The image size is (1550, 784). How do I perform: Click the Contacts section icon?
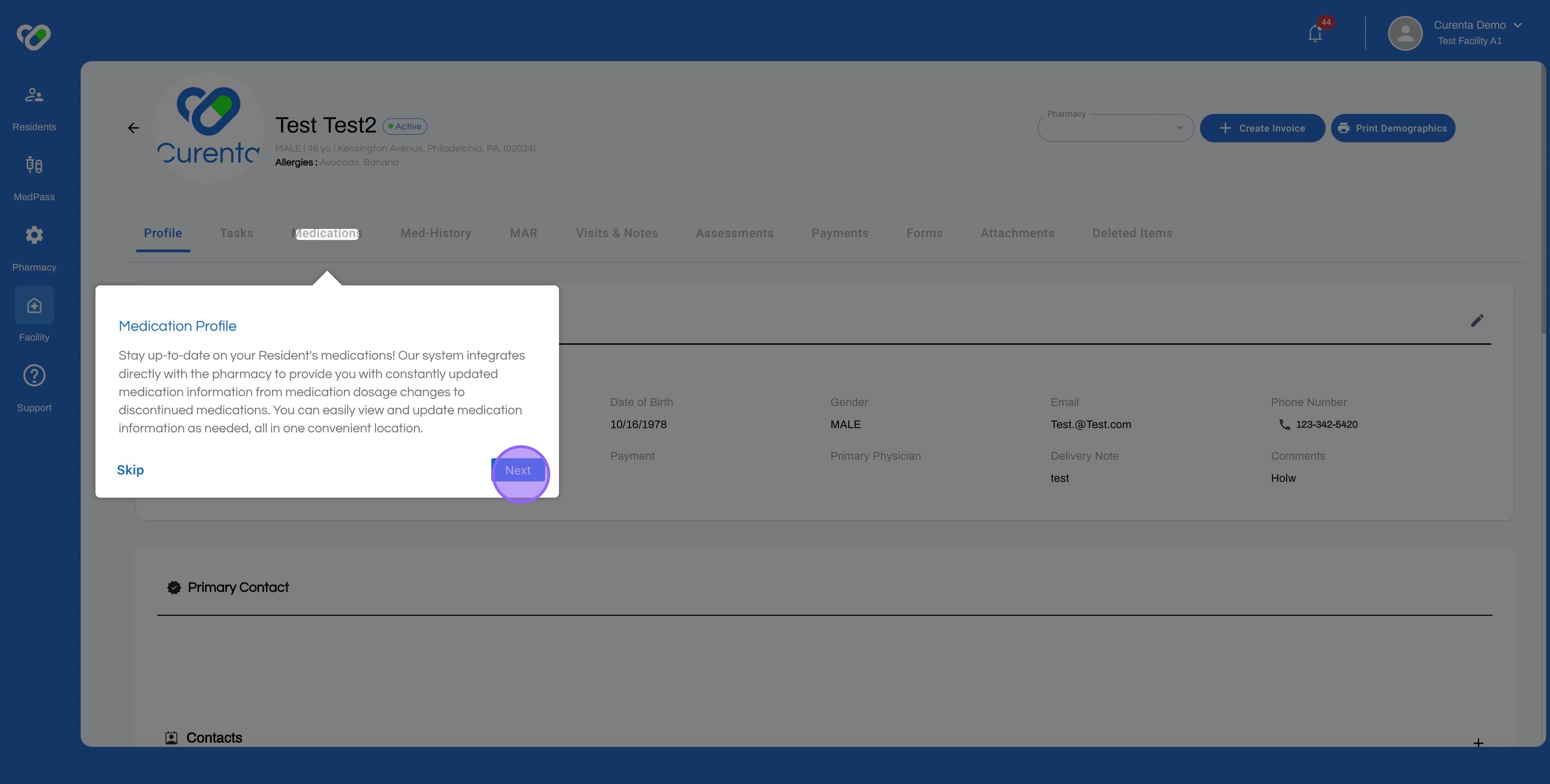pos(171,738)
